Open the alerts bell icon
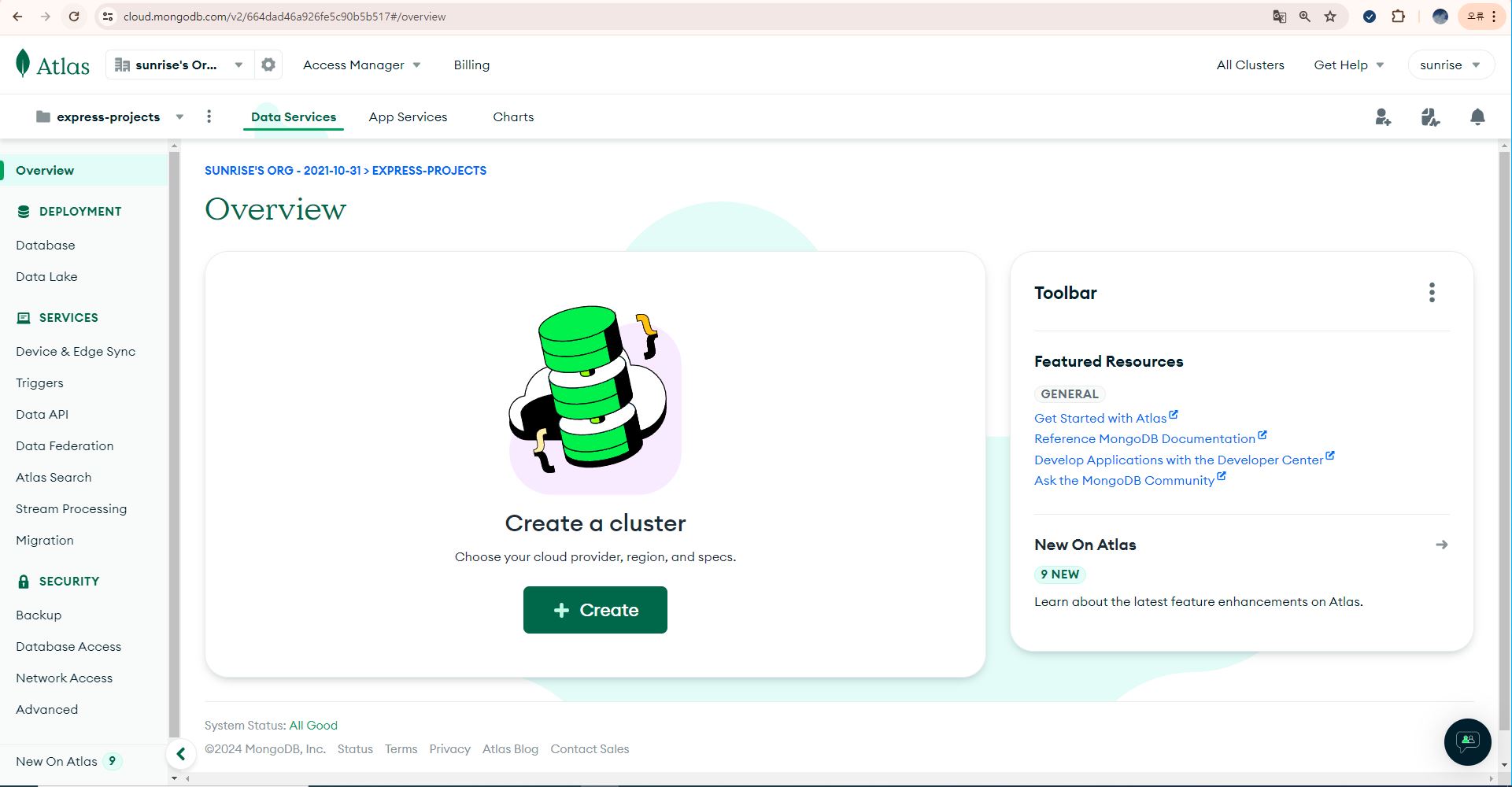The width and height of the screenshot is (1512, 787). pyautogui.click(x=1477, y=117)
